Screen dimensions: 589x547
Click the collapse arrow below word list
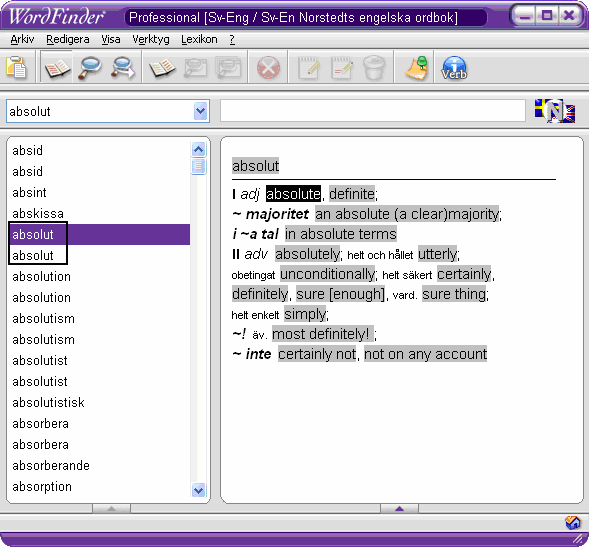pos(111,509)
